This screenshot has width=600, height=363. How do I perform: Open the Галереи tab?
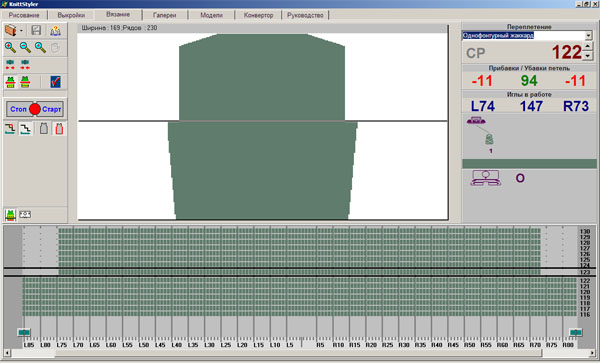(165, 15)
